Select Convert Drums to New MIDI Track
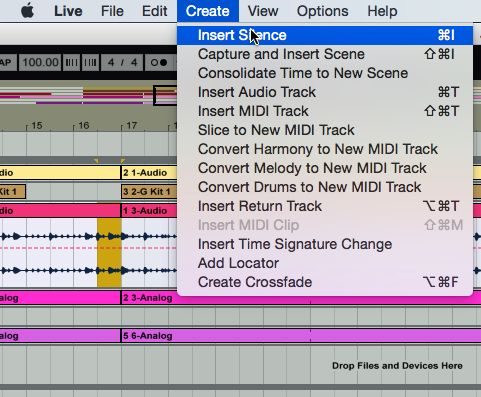481x397 pixels. tap(325, 187)
